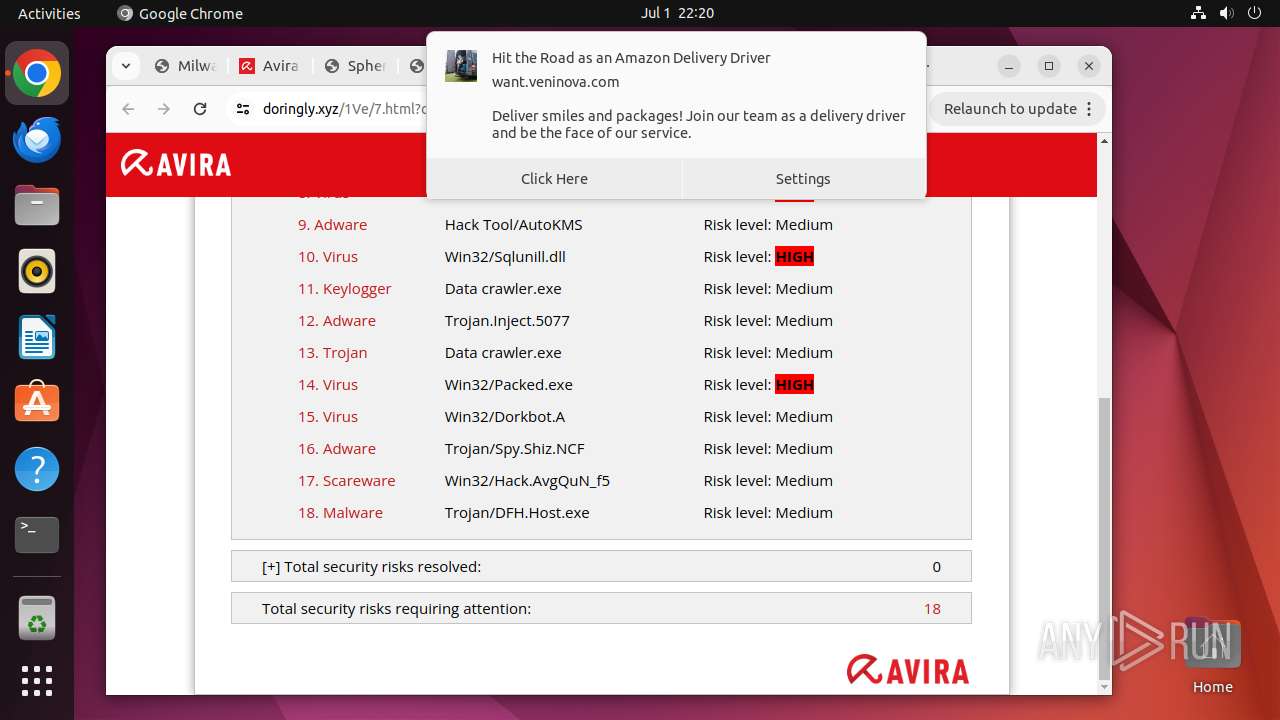Screen dimensions: 1280x720
Task: Open Activities overview
Action: tap(49, 13)
